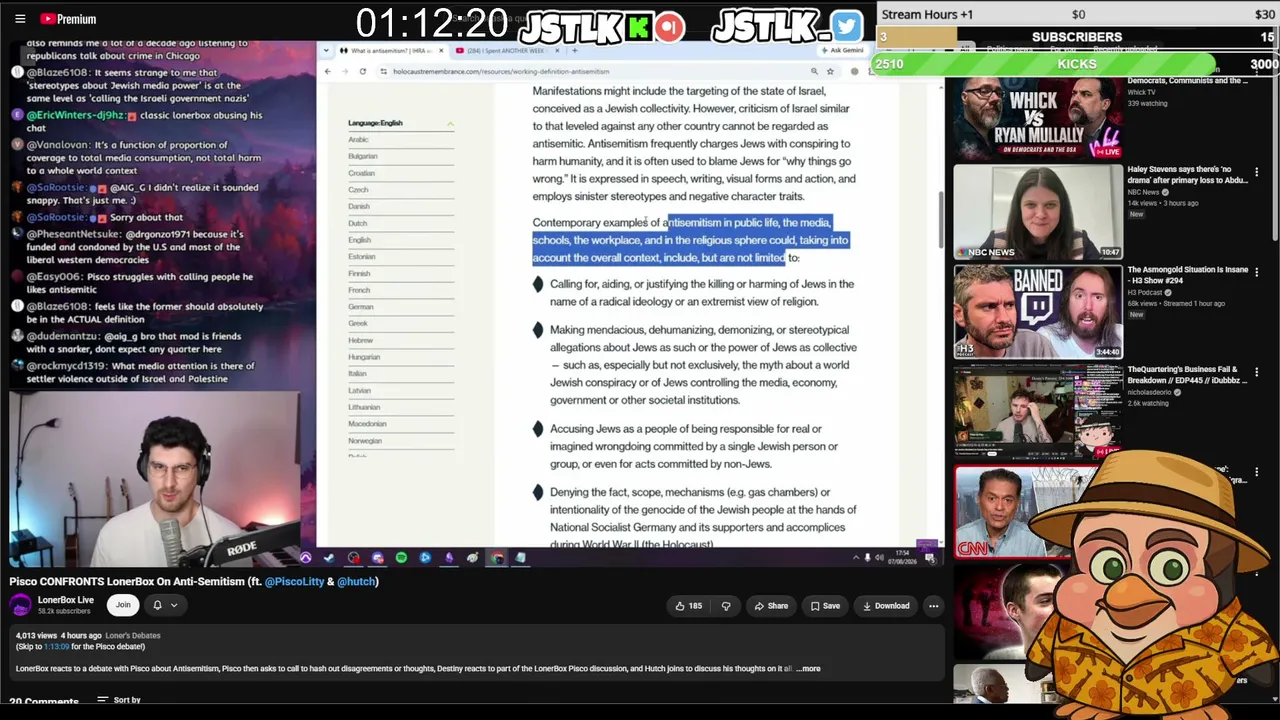The image size is (1280, 720).
Task: Save the video to a playlist
Action: [825, 606]
